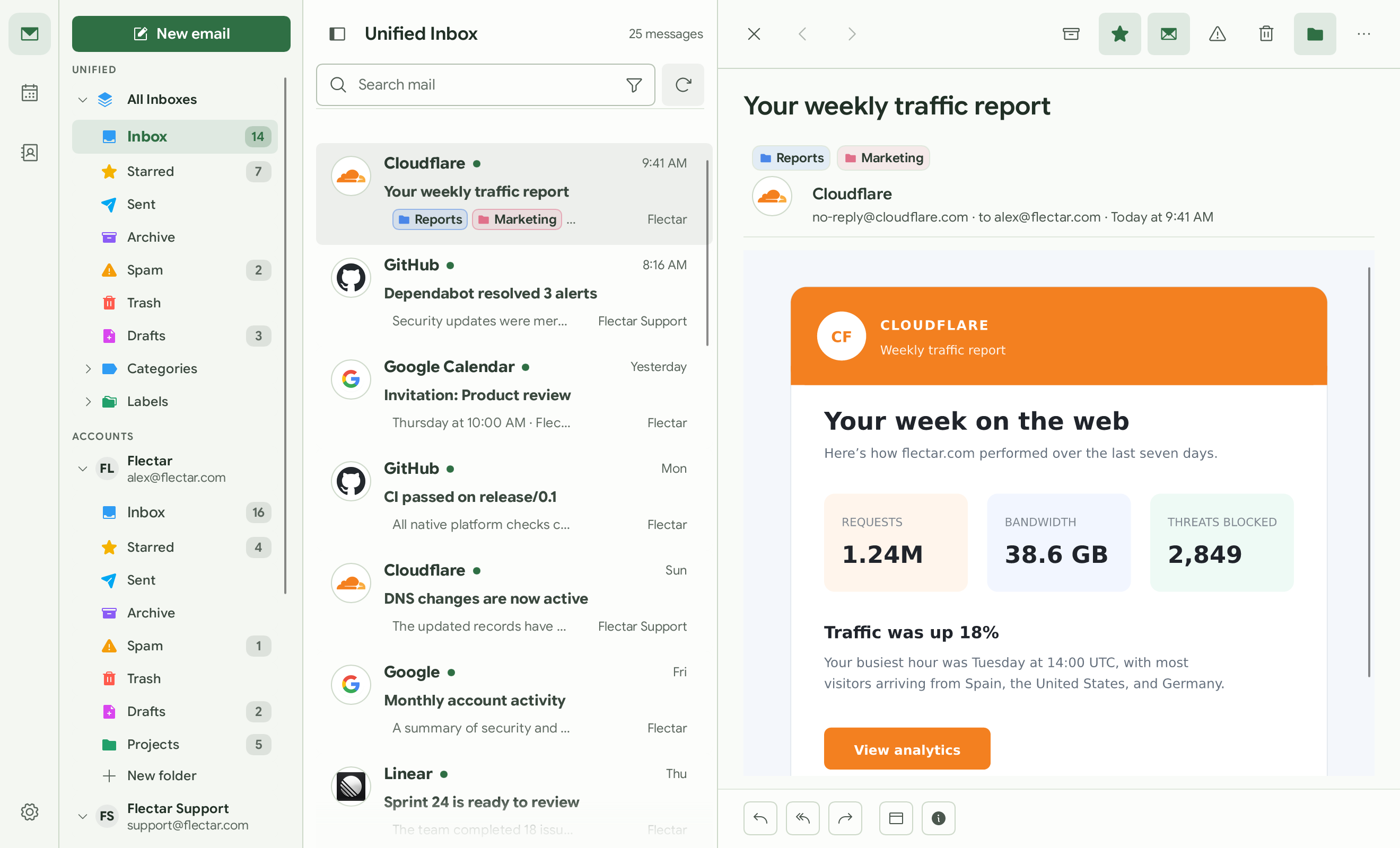Image resolution: width=1400 pixels, height=848 pixels.
Task: Compose a New email
Action: (181, 33)
